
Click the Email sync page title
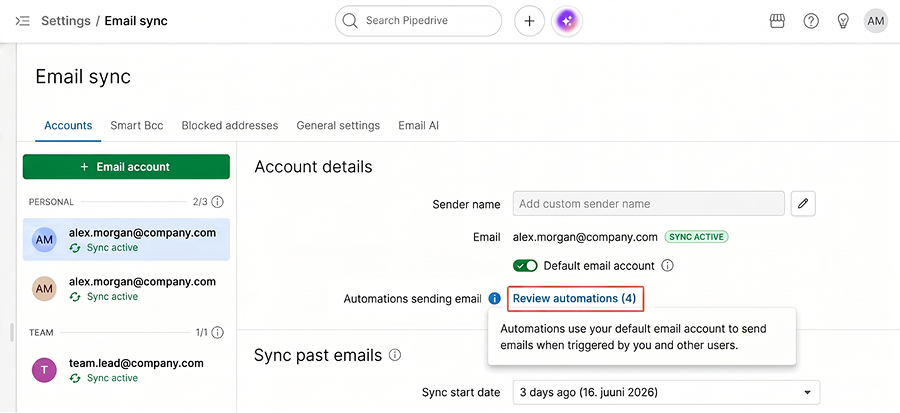83,76
